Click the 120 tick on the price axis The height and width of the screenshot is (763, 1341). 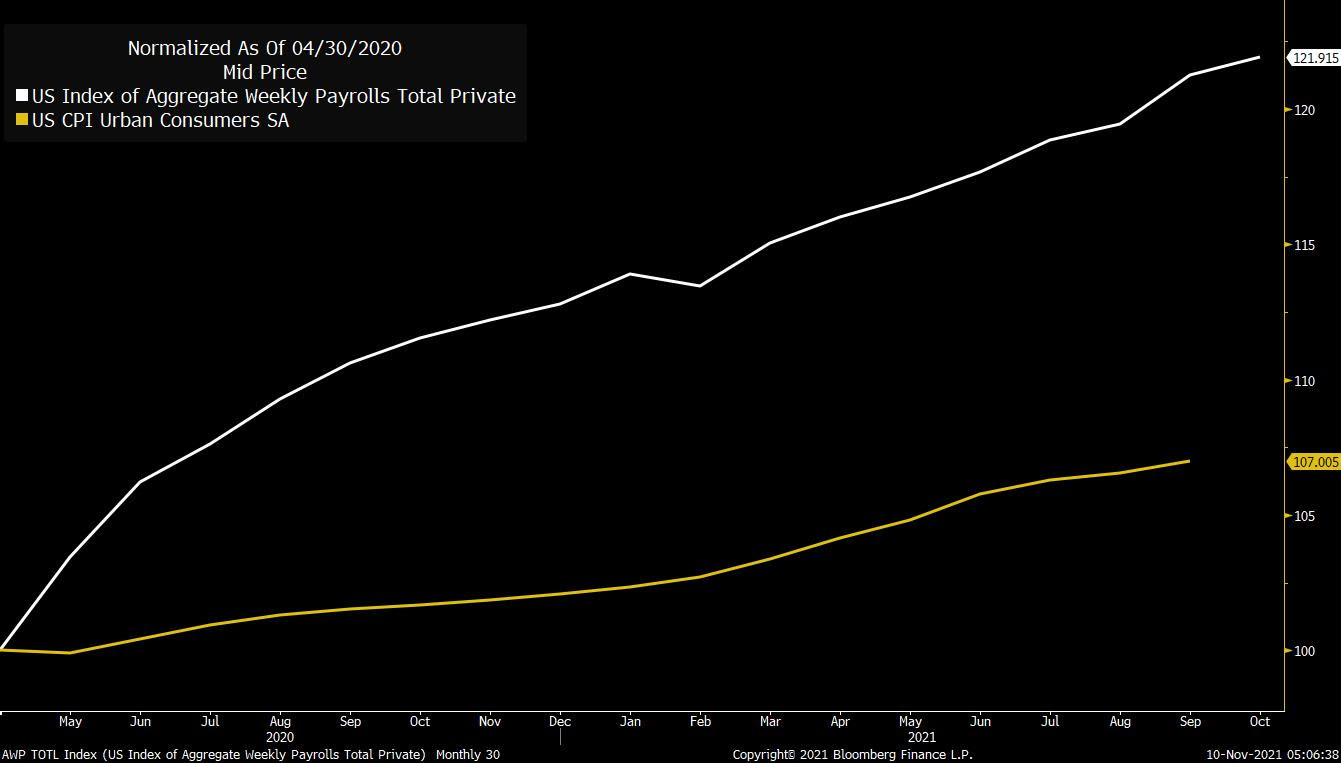[x=1303, y=110]
